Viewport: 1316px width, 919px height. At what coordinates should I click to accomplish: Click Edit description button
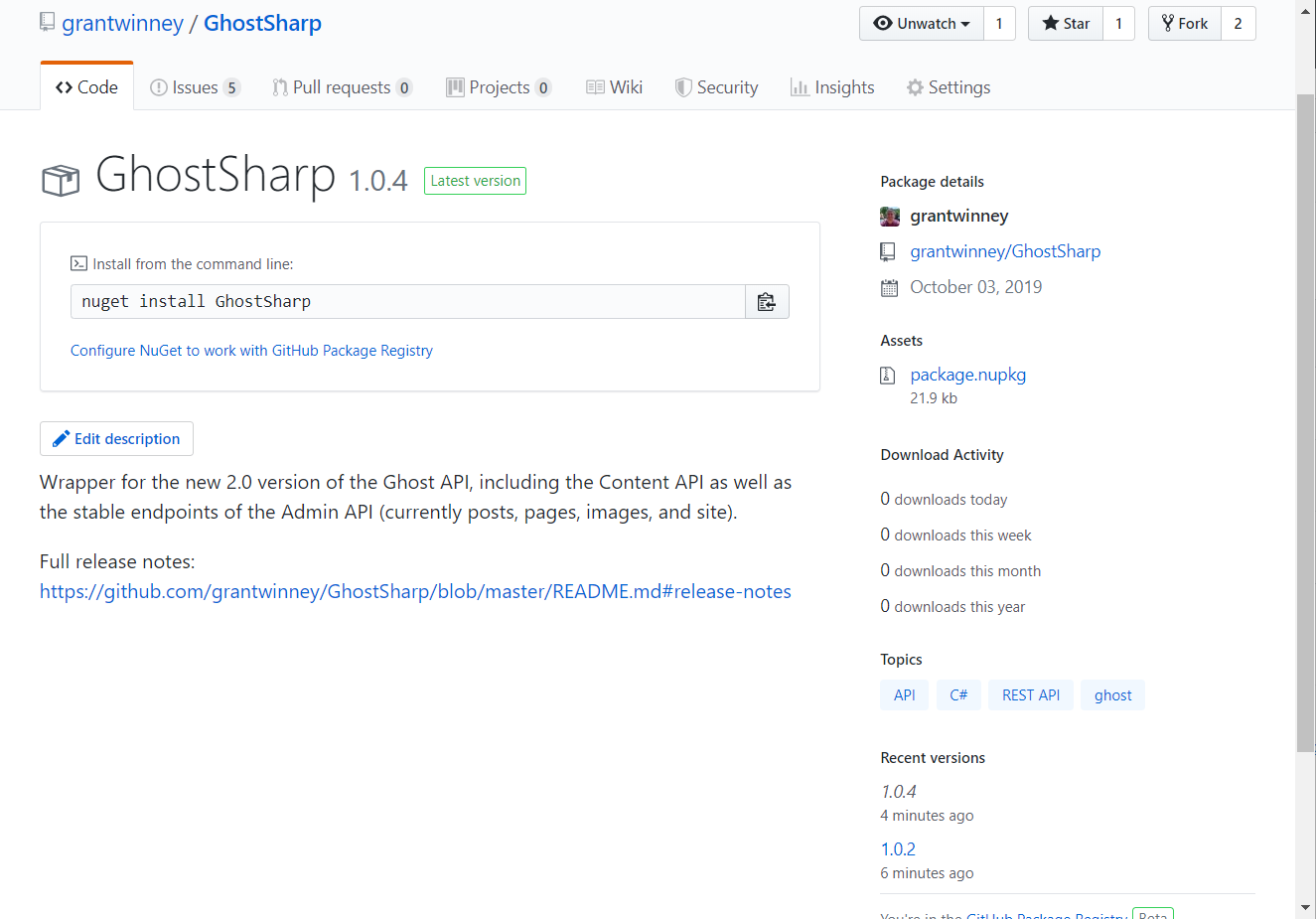click(117, 439)
